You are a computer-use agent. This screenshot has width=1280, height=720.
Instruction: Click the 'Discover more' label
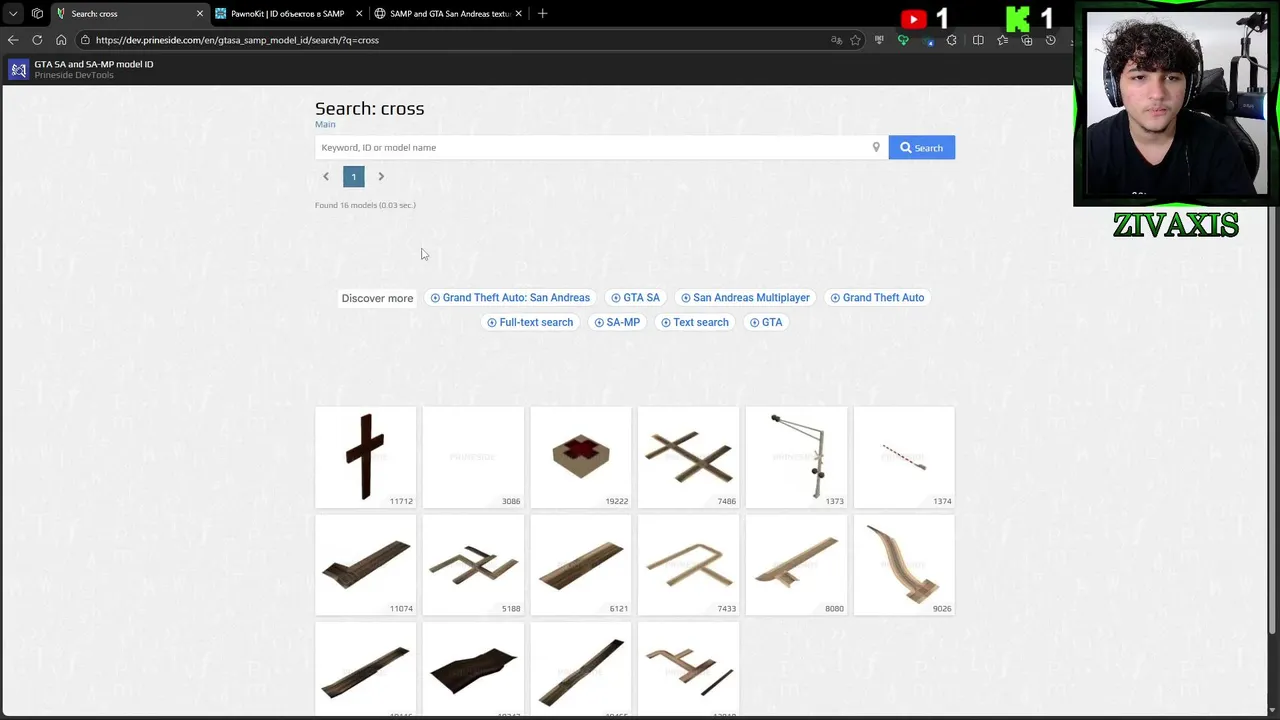tap(377, 298)
